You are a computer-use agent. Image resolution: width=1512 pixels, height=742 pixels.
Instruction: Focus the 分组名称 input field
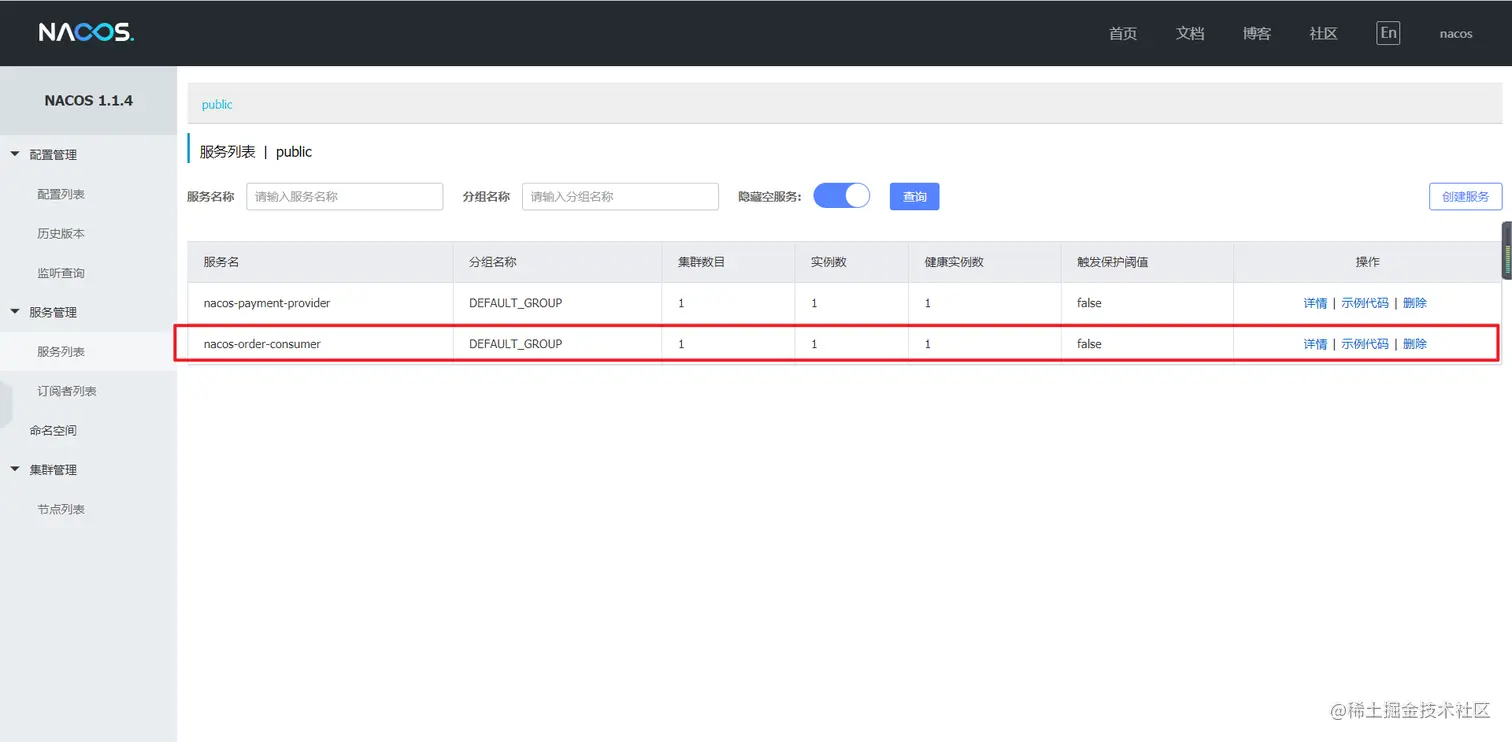click(621, 197)
